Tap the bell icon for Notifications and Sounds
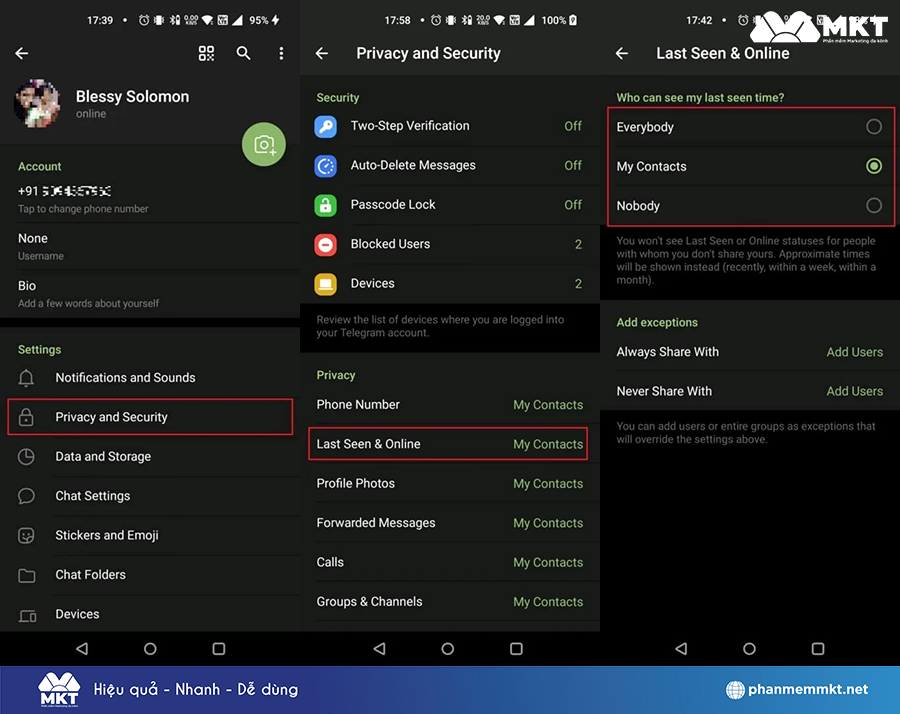This screenshot has width=900, height=714. point(26,378)
